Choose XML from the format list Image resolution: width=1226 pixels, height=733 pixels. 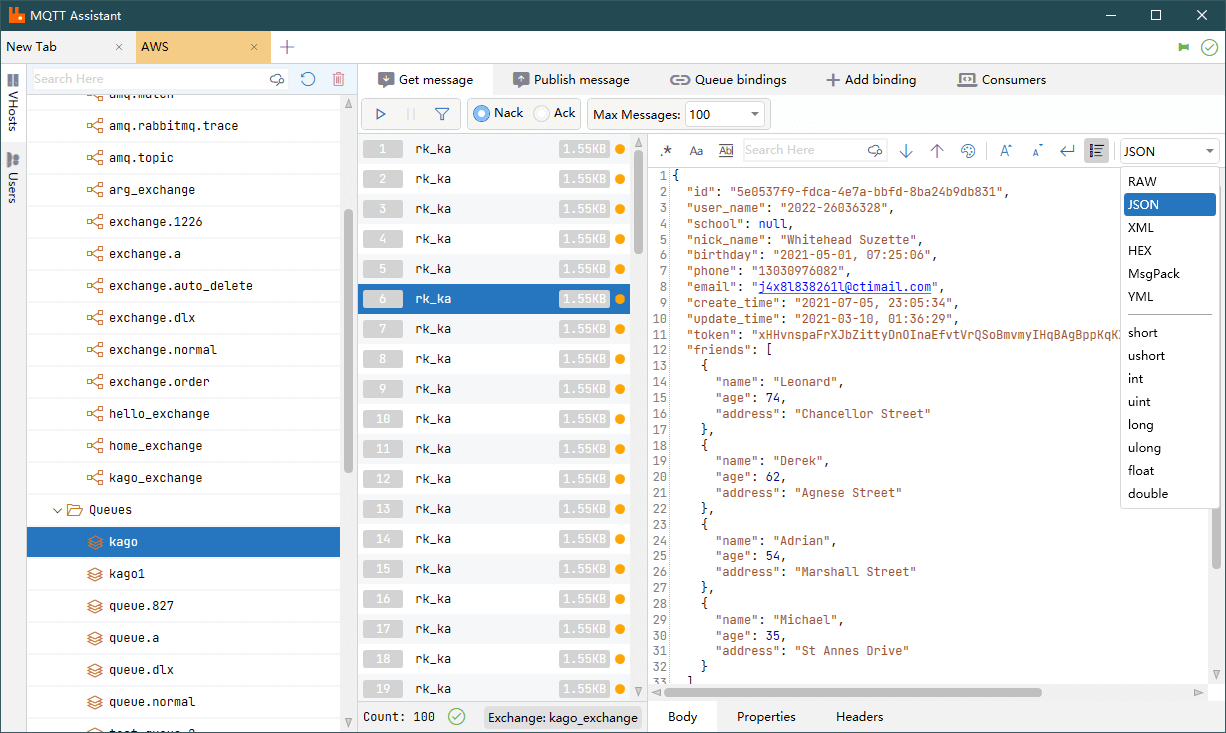[x=1140, y=228]
